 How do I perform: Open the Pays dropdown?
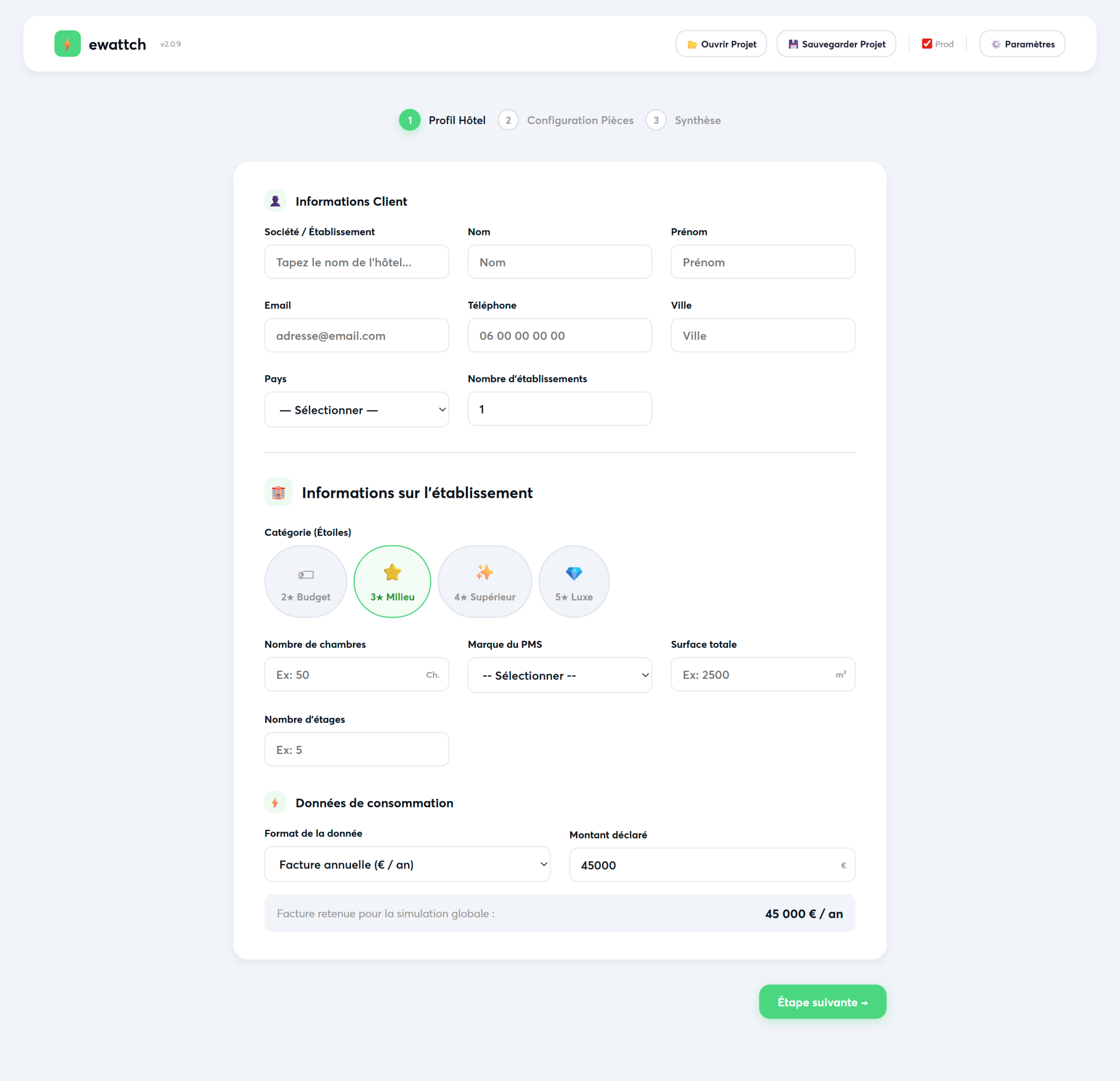point(357,409)
